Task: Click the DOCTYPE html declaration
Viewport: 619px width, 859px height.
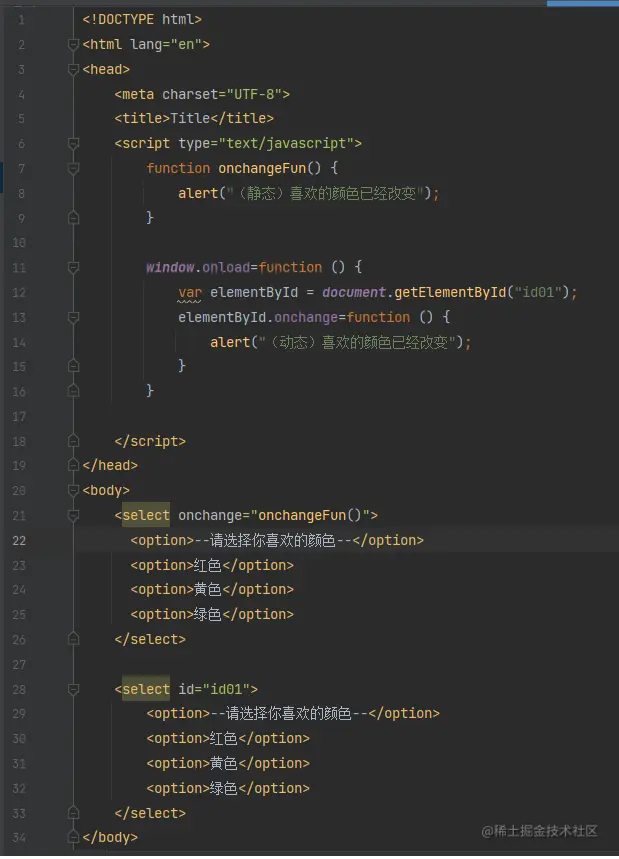Action: pyautogui.click(x=142, y=20)
